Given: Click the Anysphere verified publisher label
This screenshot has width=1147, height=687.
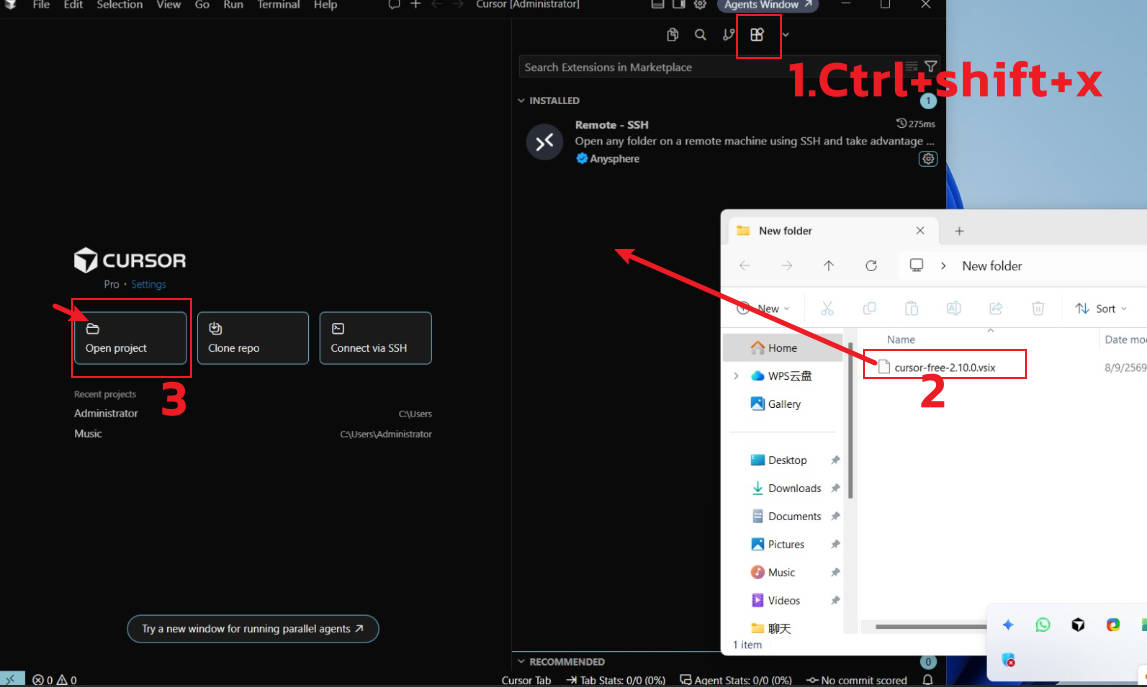Looking at the screenshot, I should coord(614,159).
